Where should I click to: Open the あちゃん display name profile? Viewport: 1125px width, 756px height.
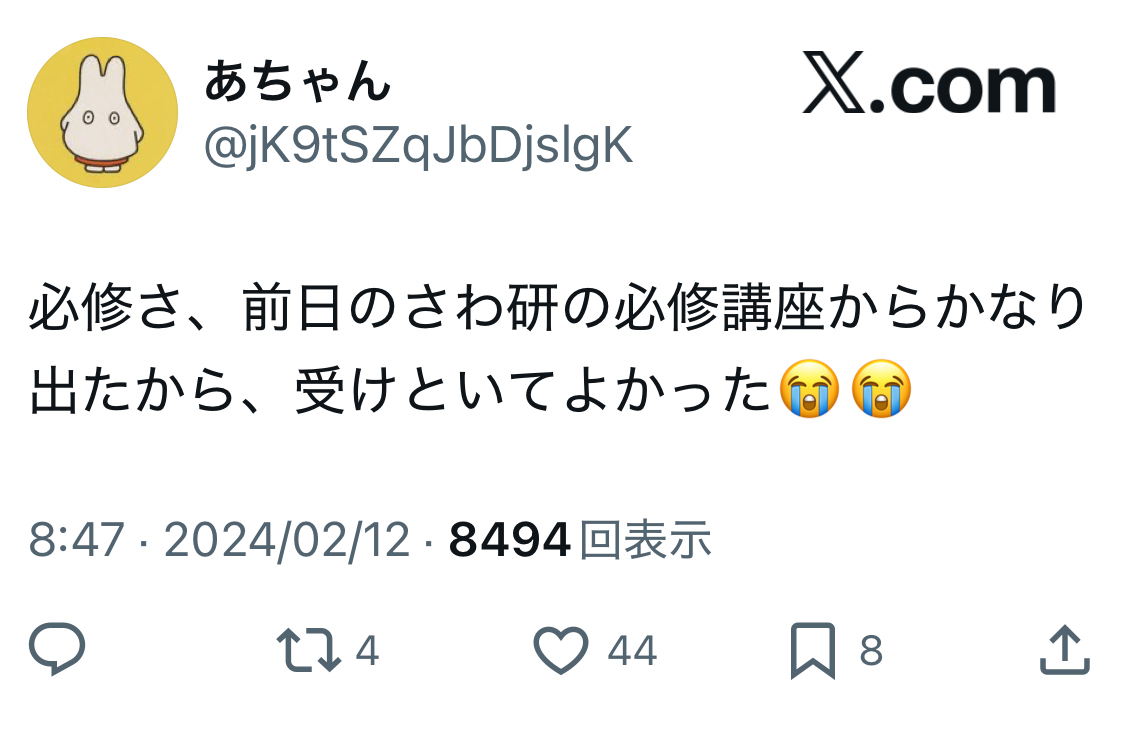[x=298, y=81]
